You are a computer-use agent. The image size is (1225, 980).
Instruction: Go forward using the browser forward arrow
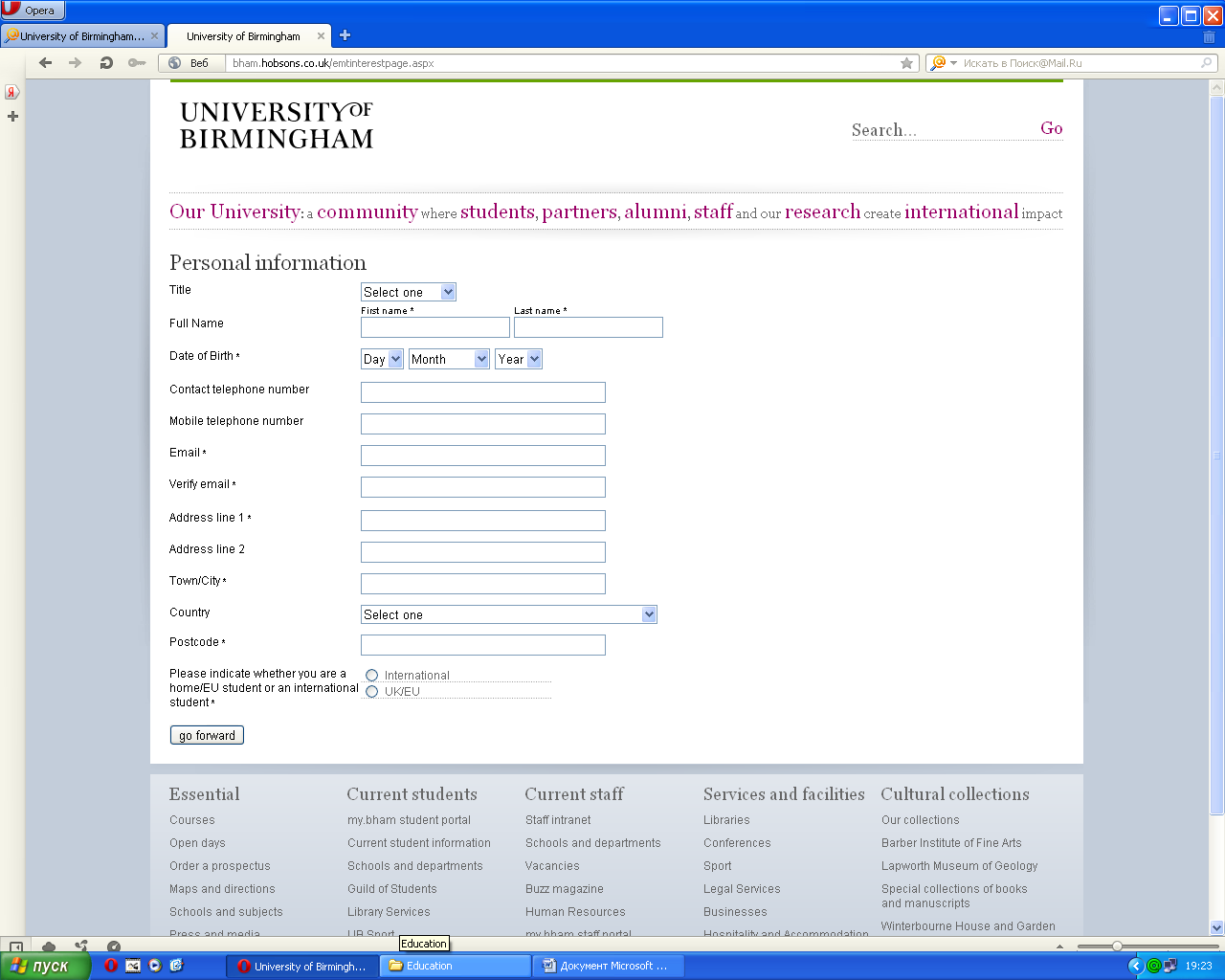[x=76, y=63]
